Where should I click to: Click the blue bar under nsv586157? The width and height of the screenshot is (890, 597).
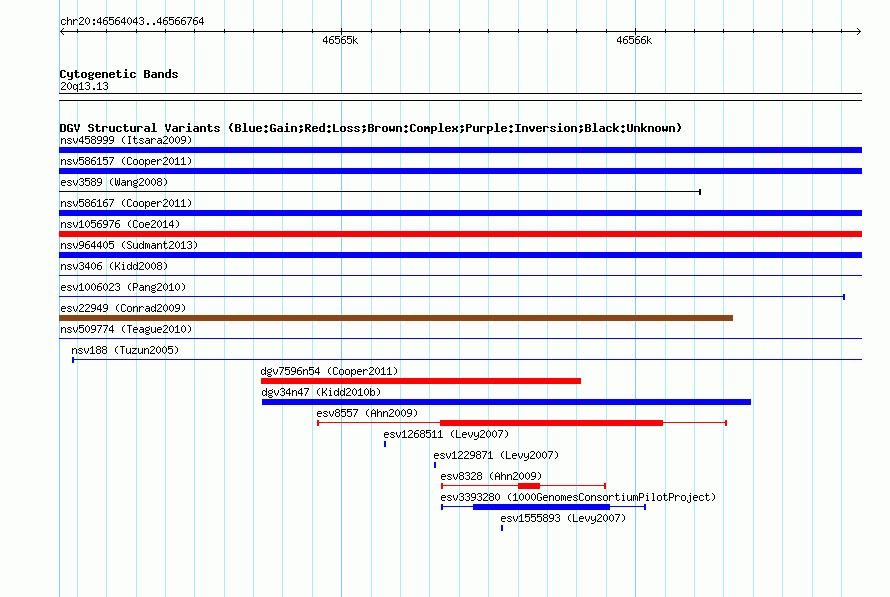pyautogui.click(x=460, y=171)
